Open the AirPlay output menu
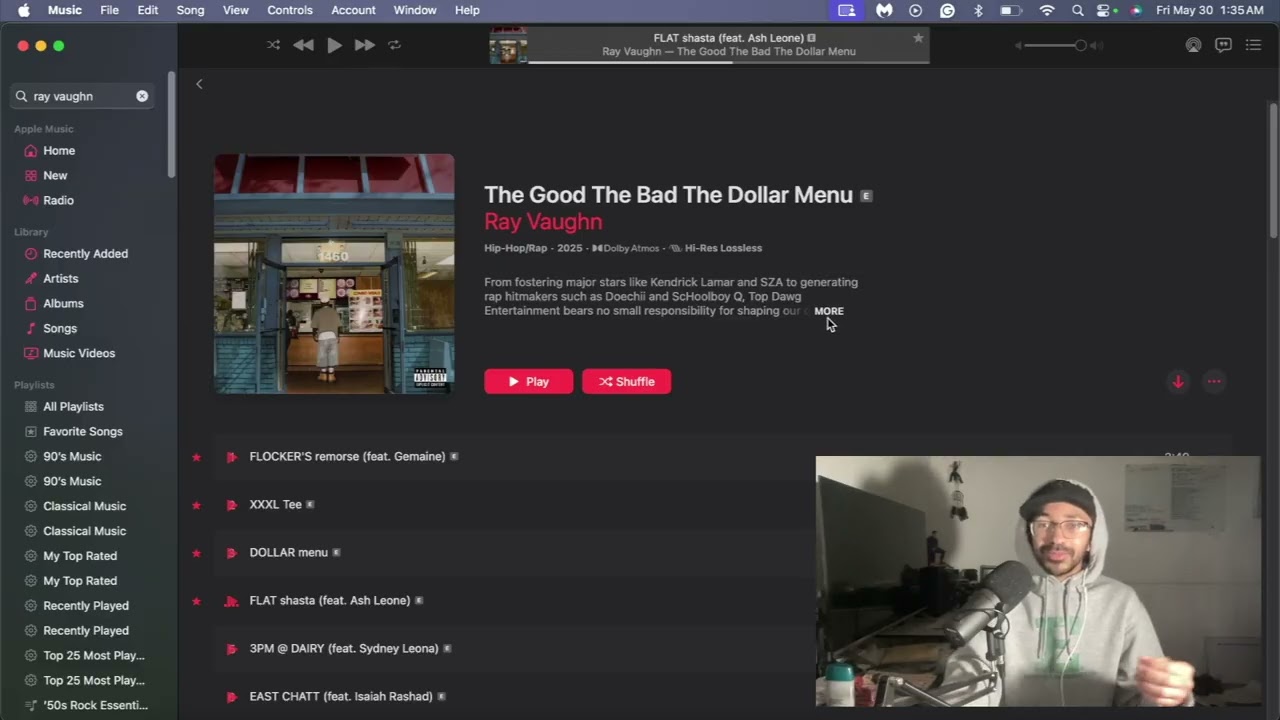Image resolution: width=1280 pixels, height=720 pixels. tap(1193, 45)
